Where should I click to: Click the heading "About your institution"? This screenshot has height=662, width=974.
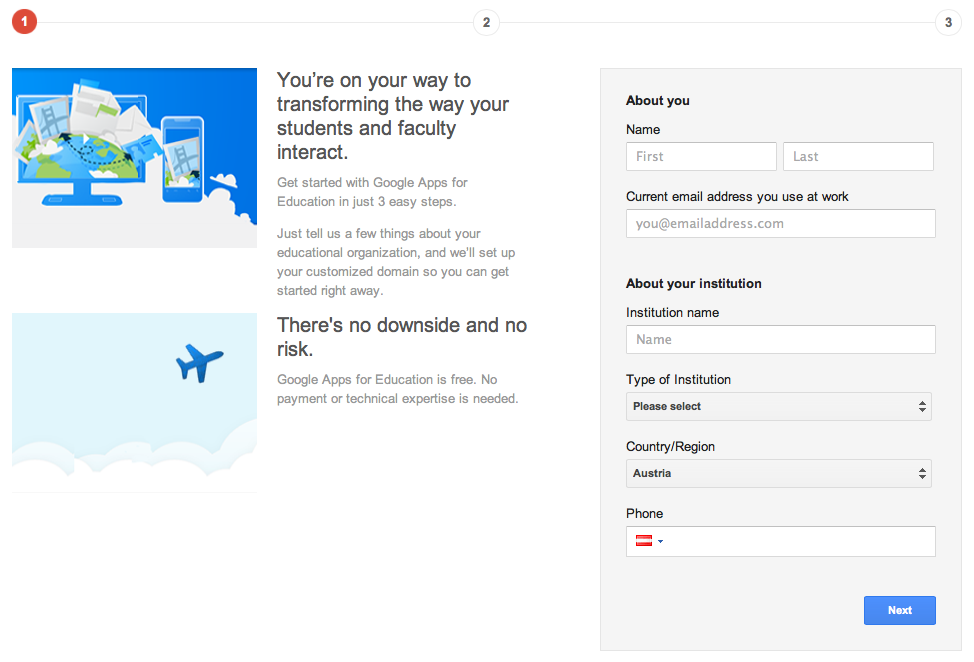pos(694,284)
